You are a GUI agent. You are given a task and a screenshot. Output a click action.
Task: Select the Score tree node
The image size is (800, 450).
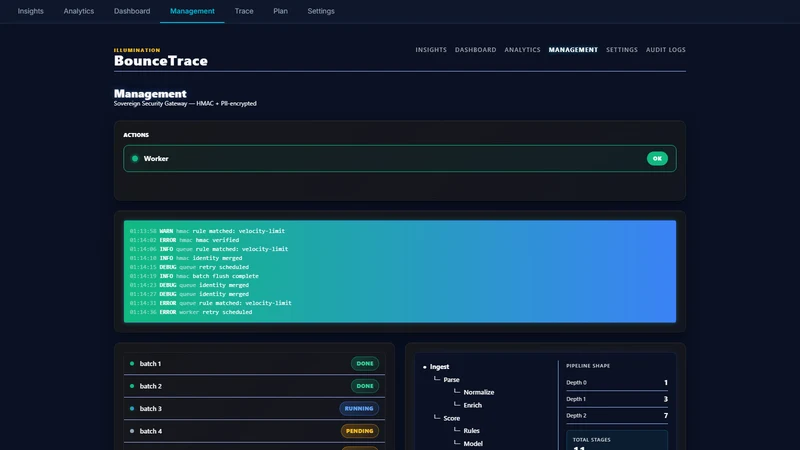452,418
